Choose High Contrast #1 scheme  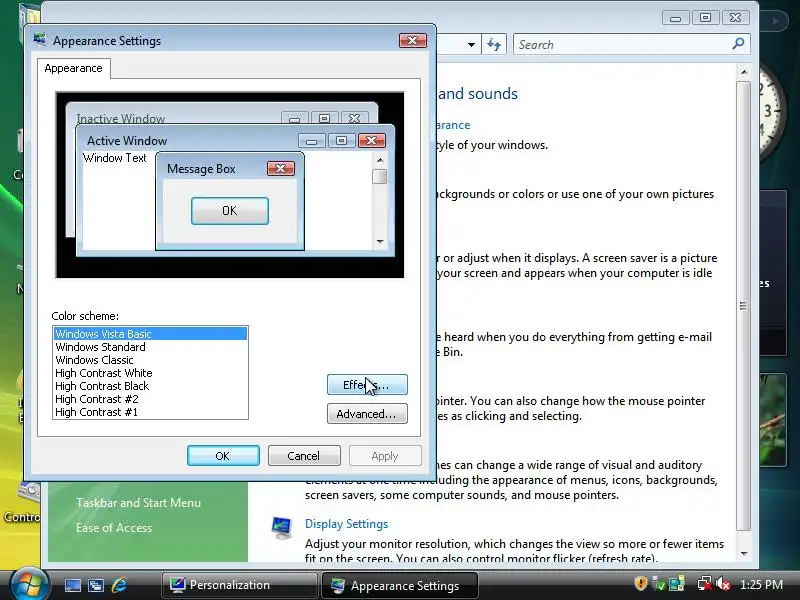point(150,412)
